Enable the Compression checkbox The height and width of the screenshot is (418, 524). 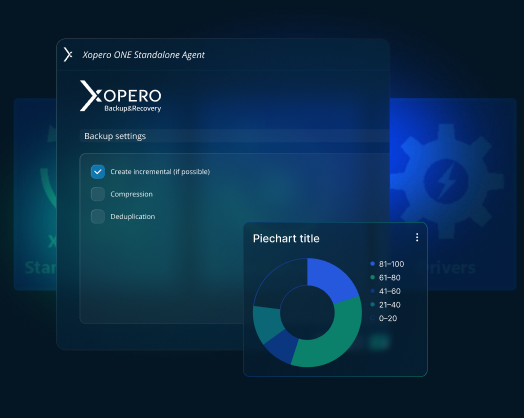click(98, 194)
